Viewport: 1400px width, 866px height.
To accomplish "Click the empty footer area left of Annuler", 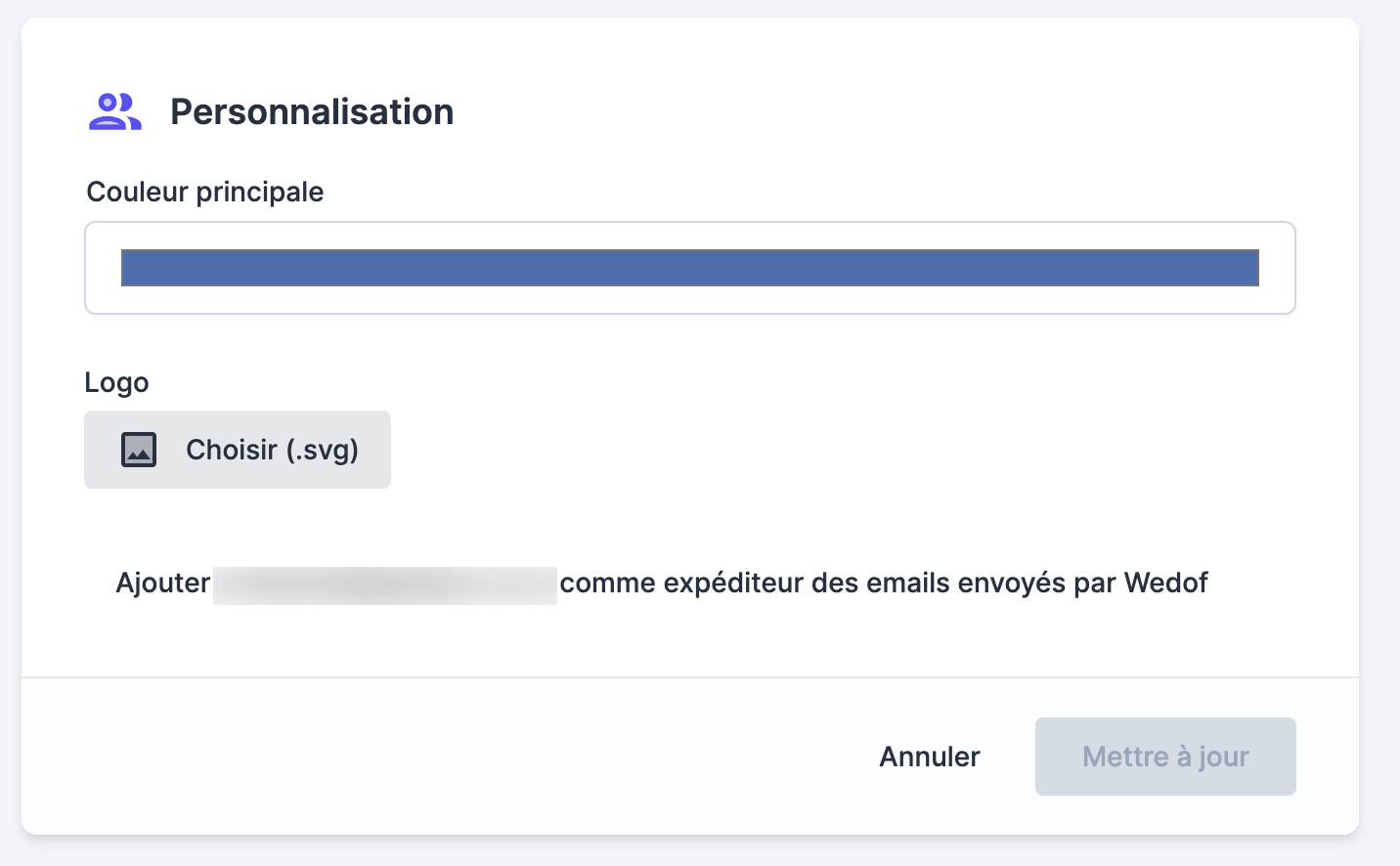I will 440,757.
